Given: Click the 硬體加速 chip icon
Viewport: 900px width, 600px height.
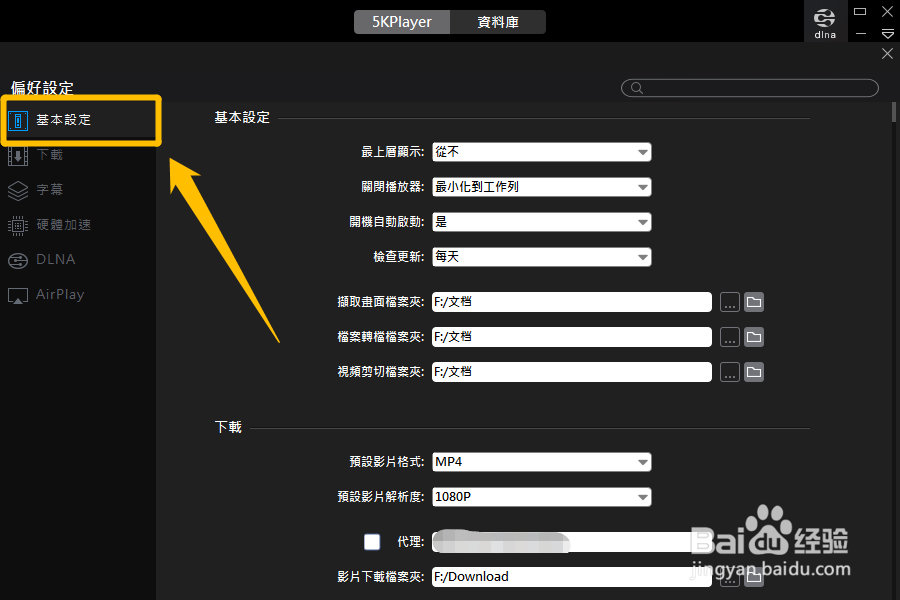Looking at the screenshot, I should pos(18,226).
